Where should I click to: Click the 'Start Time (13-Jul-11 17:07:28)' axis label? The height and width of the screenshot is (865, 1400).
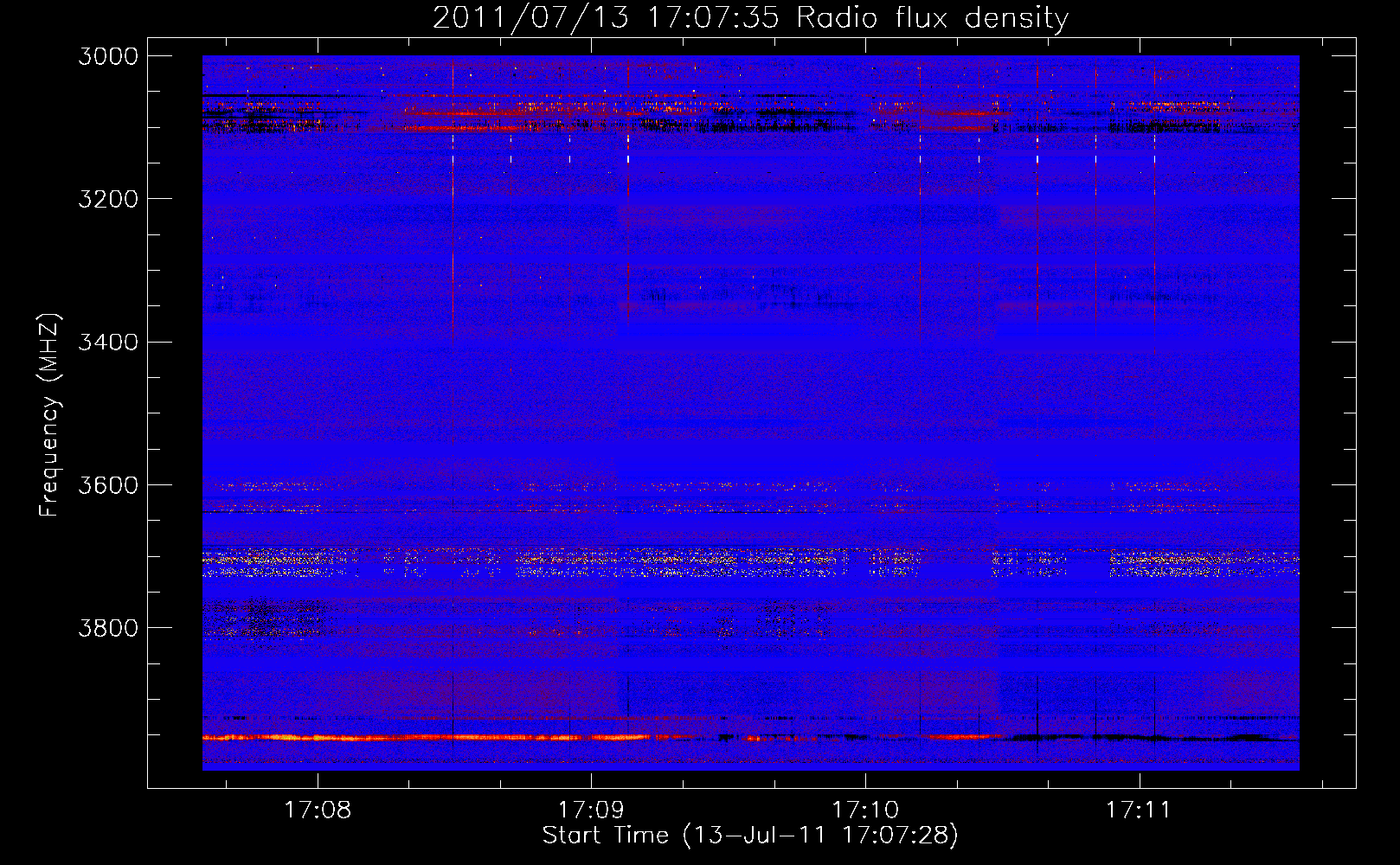750,836
